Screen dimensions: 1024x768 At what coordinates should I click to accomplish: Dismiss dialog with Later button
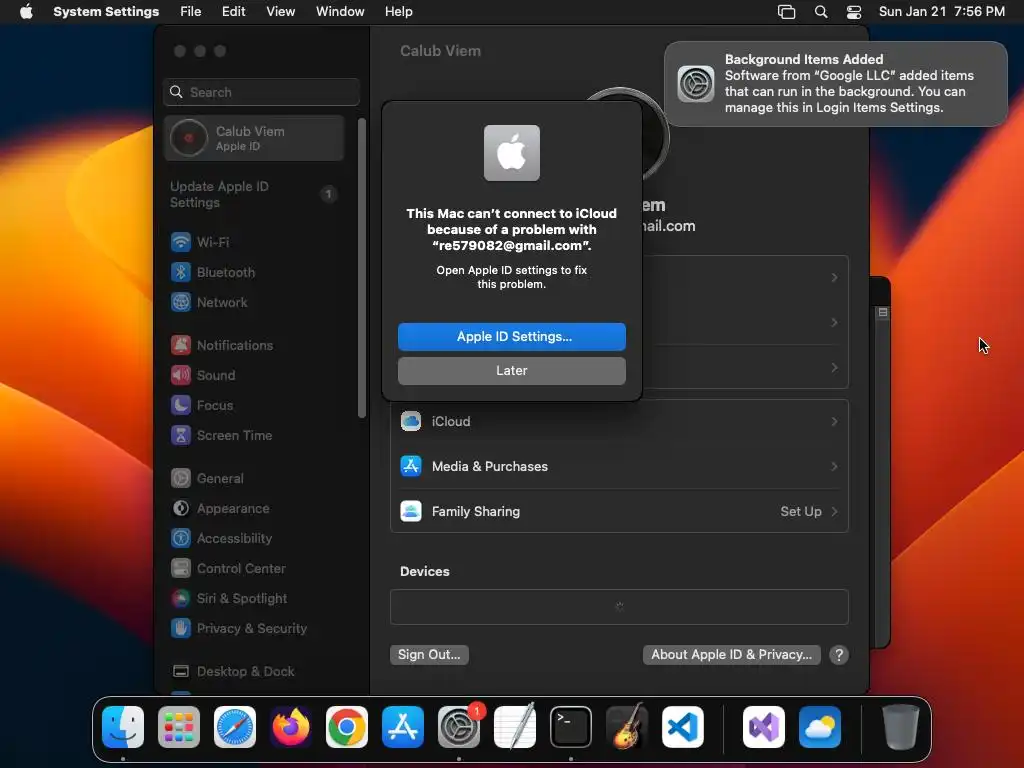tap(511, 371)
